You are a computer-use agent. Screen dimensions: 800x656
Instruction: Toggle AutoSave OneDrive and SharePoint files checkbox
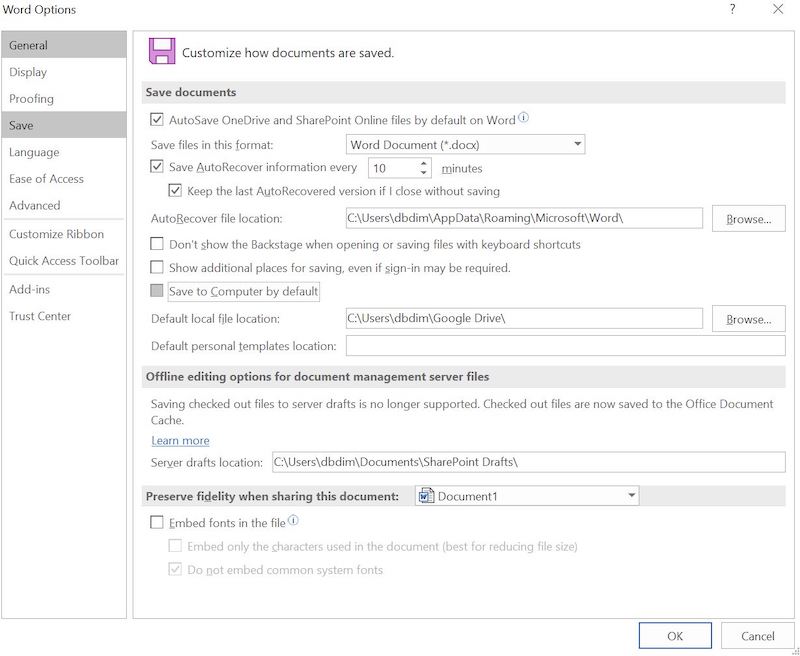[157, 120]
